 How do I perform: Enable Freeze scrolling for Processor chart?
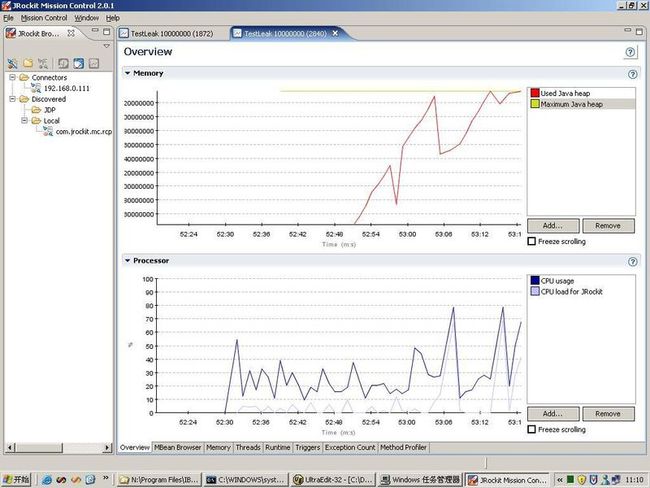pos(531,430)
